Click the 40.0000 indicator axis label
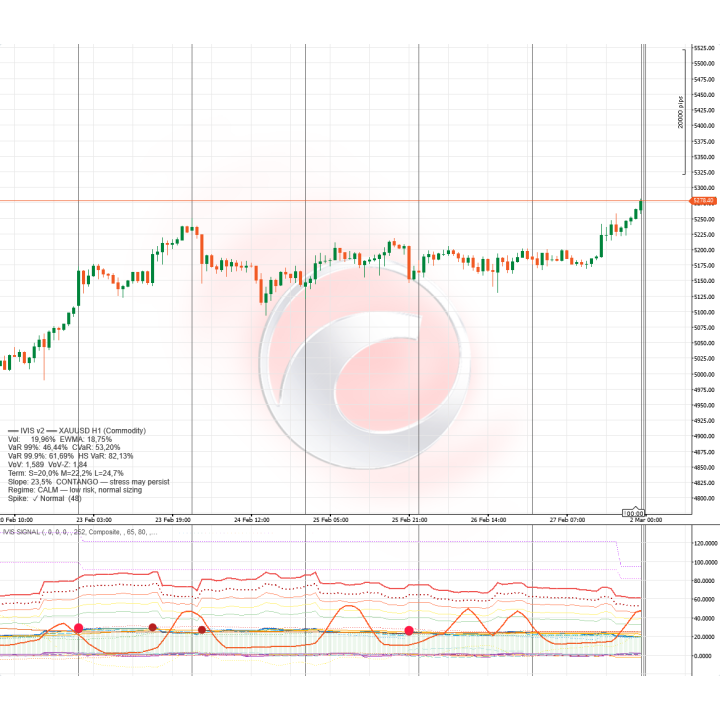Image resolution: width=720 pixels, height=720 pixels. (706, 619)
